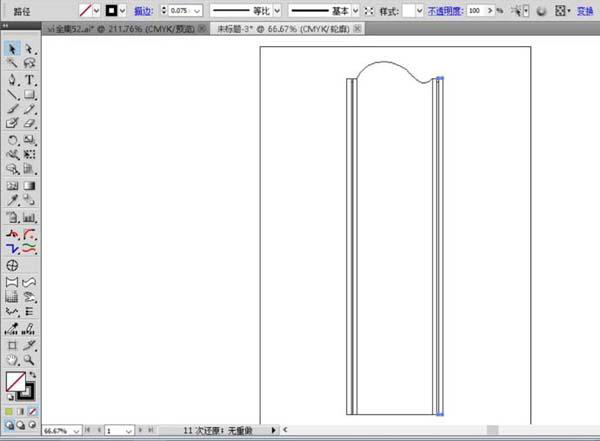
Task: Choose the Type tool
Action: [29, 80]
